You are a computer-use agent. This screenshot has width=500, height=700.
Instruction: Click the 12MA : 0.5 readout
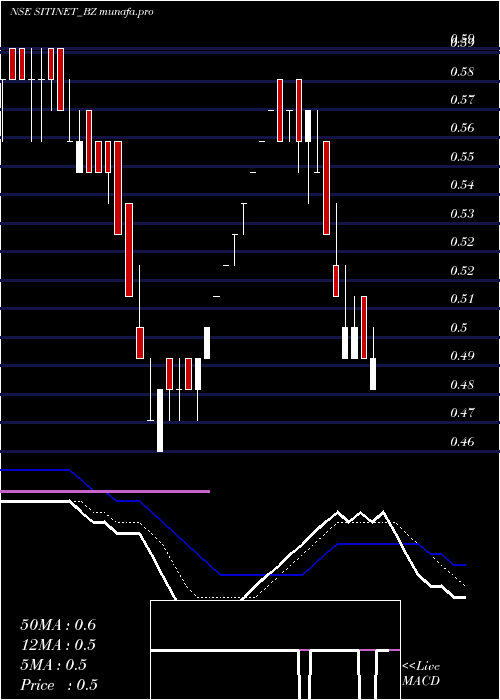pyautogui.click(x=58, y=645)
